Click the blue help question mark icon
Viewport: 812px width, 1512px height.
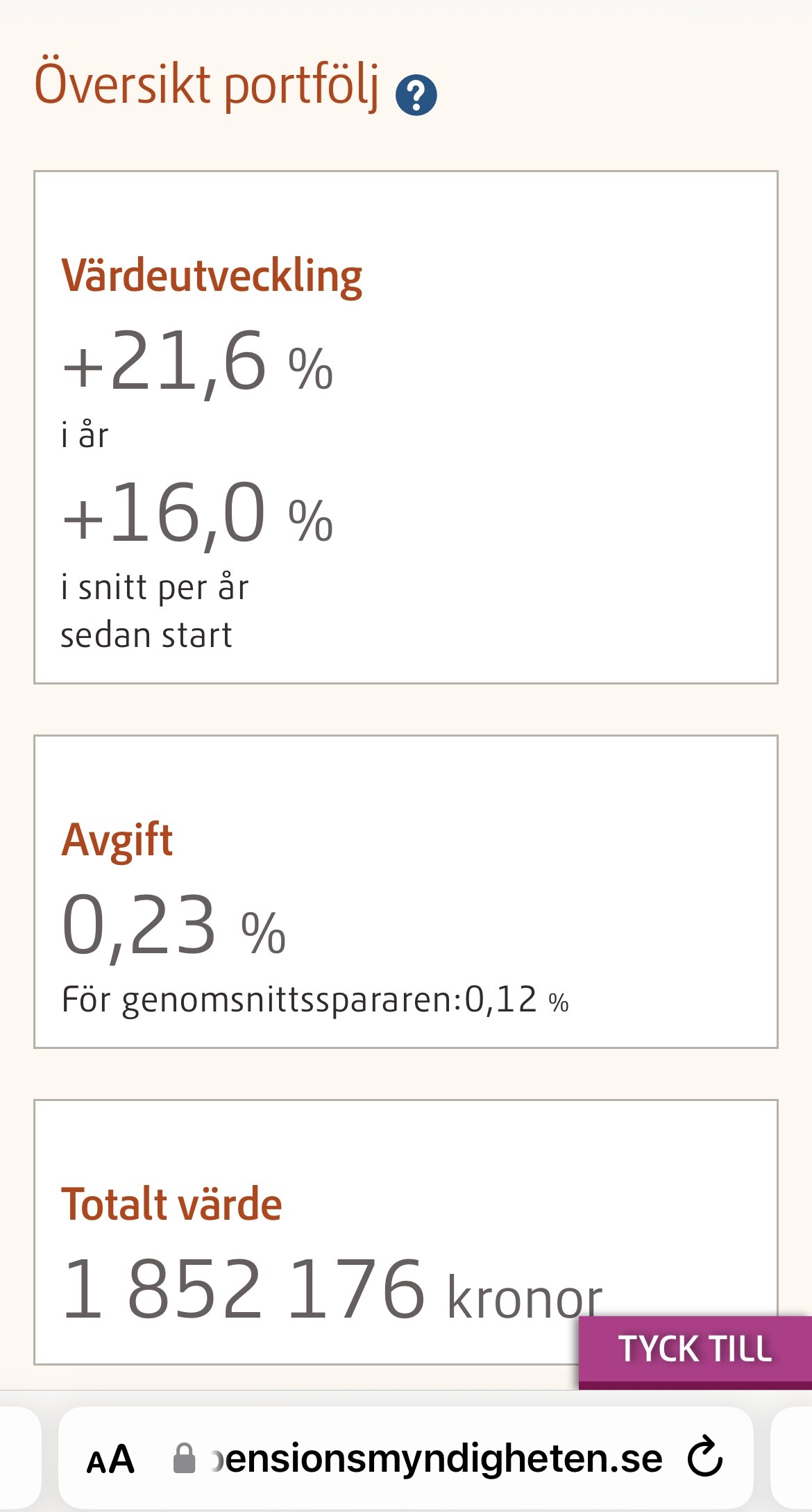point(416,95)
